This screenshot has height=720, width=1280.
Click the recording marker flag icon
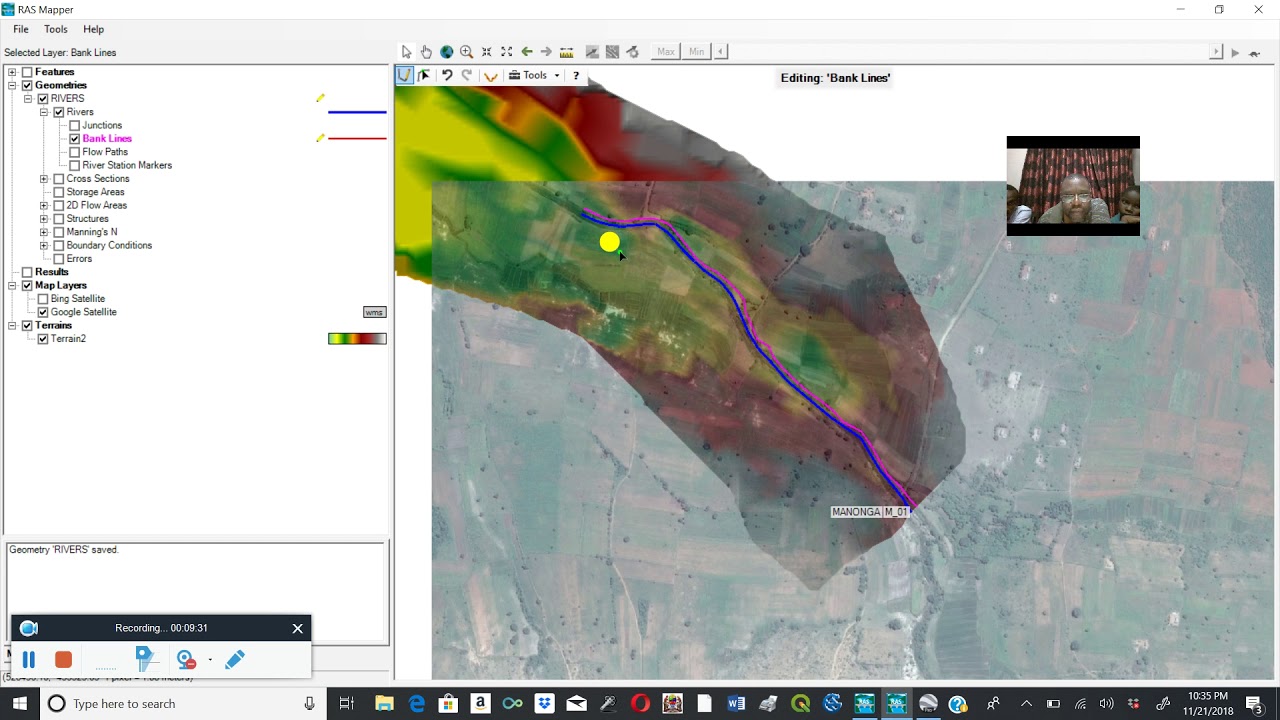[x=145, y=658]
